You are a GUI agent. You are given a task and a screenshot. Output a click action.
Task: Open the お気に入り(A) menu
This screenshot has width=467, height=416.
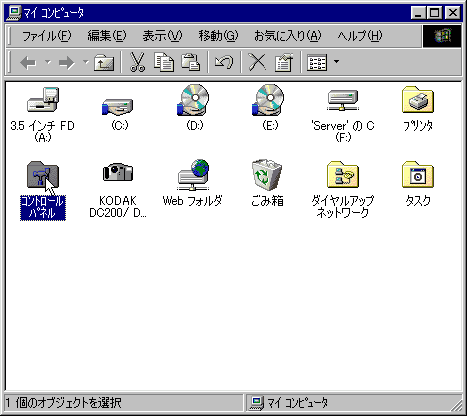(x=287, y=35)
